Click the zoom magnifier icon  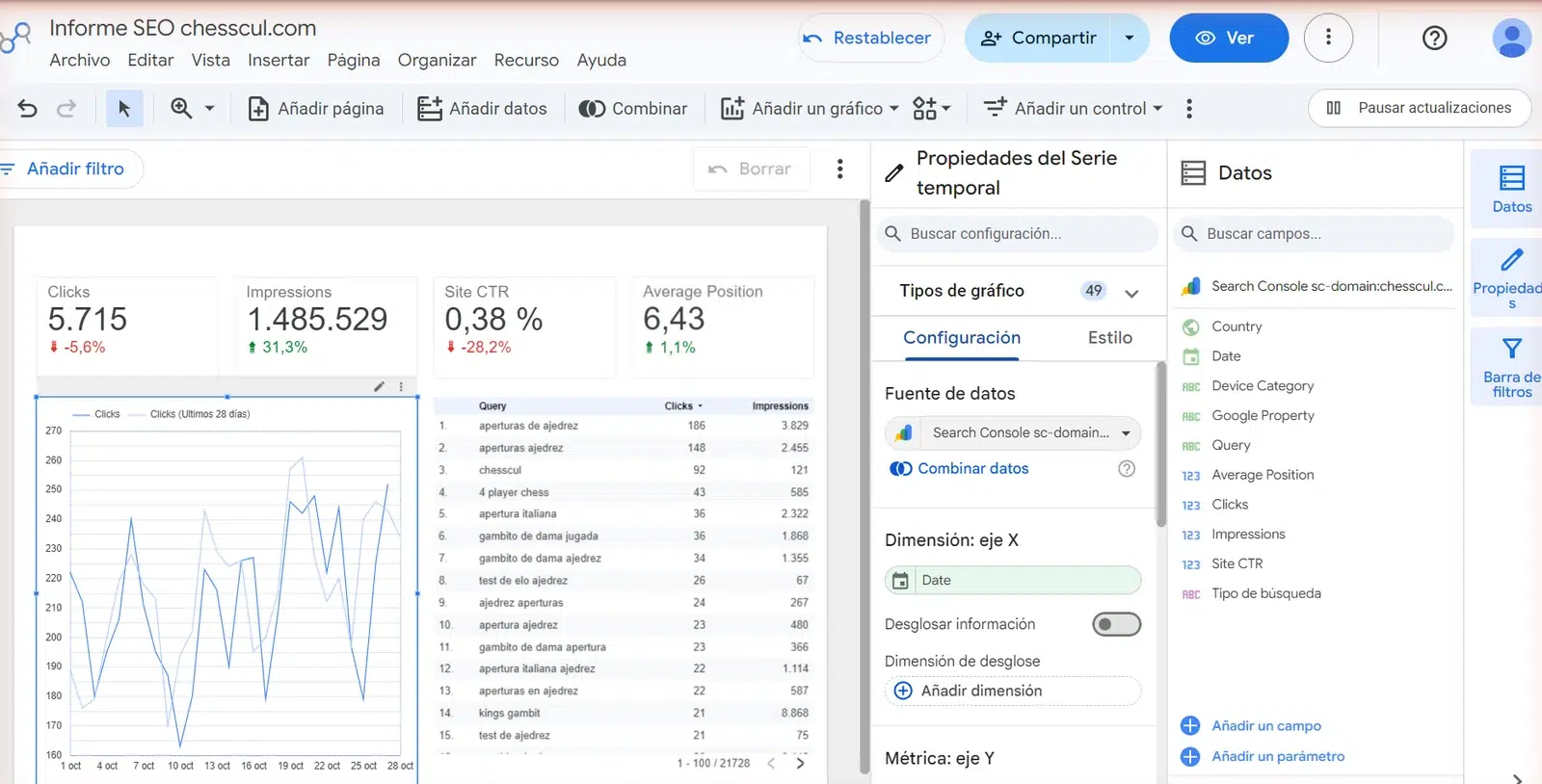[181, 109]
